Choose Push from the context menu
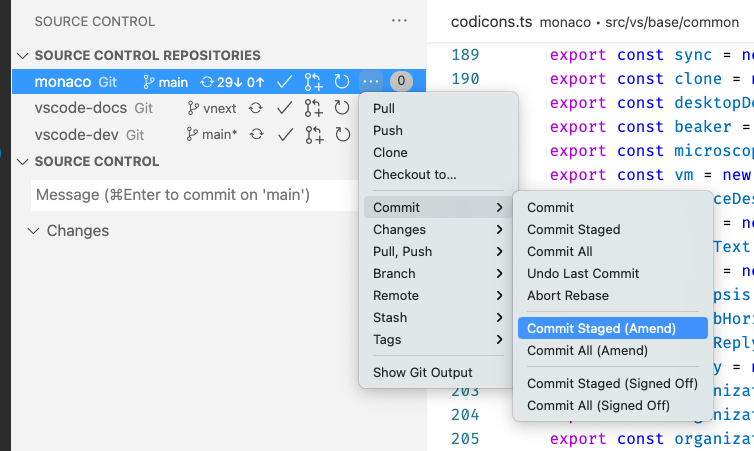The width and height of the screenshot is (754, 451). point(438,130)
